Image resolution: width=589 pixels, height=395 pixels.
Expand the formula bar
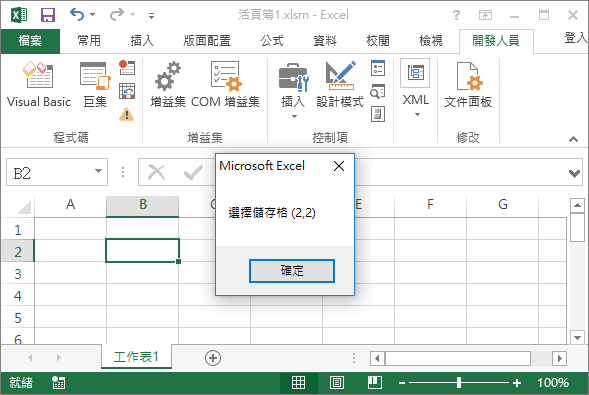click(574, 173)
